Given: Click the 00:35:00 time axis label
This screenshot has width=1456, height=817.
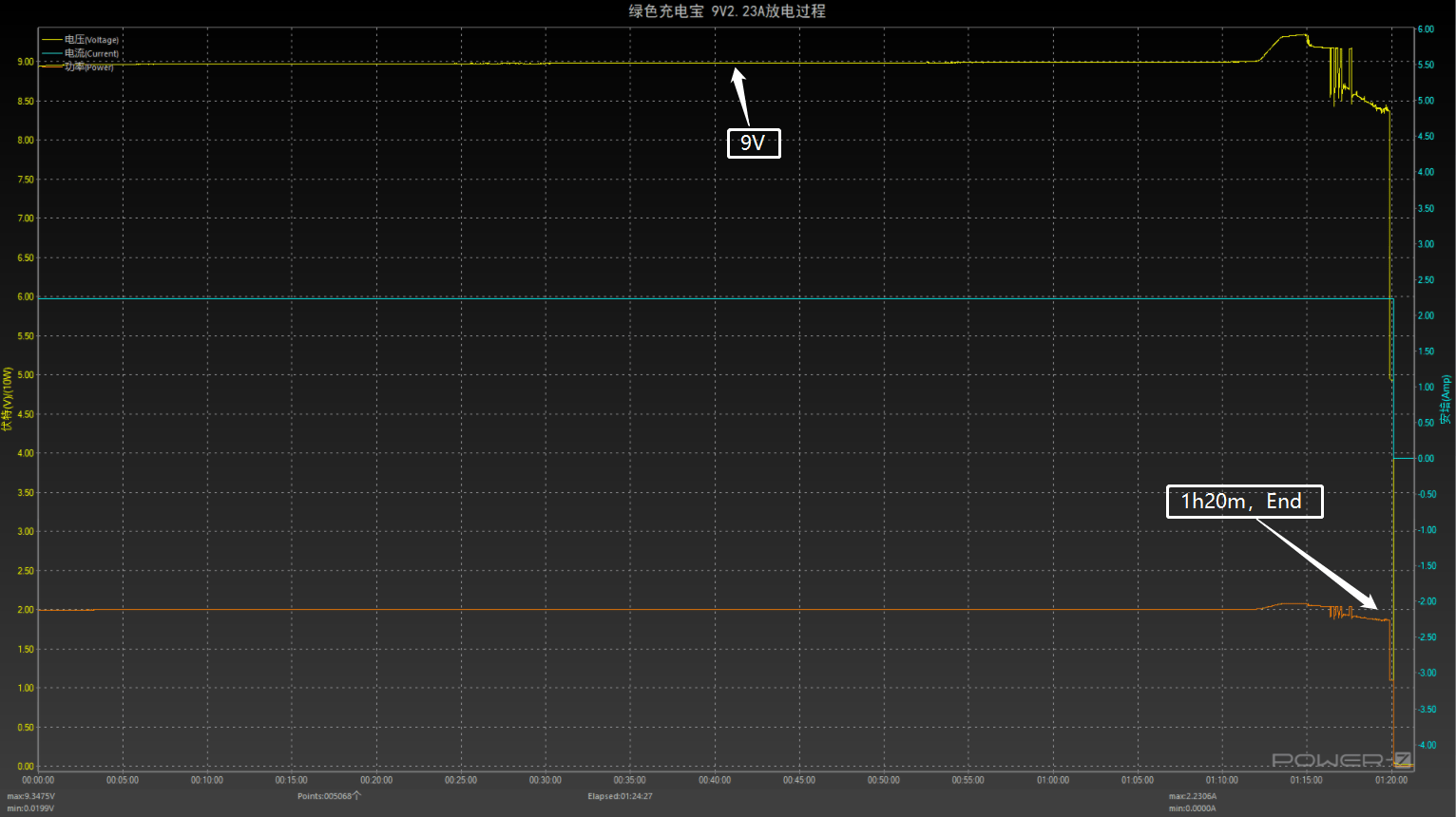Looking at the screenshot, I should [630, 780].
